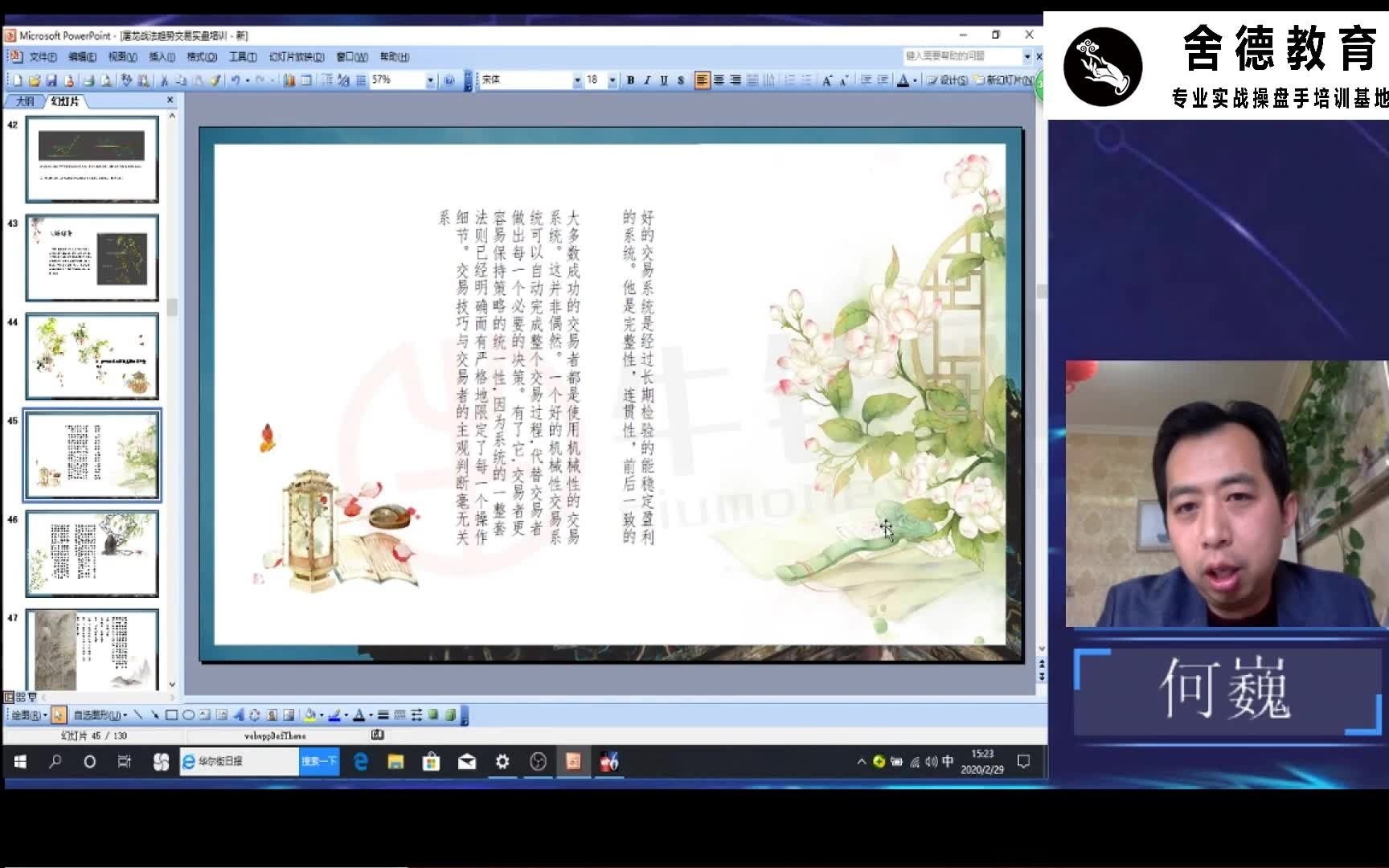Click the Save disk icon
This screenshot has width=1389, height=868.
(51, 80)
